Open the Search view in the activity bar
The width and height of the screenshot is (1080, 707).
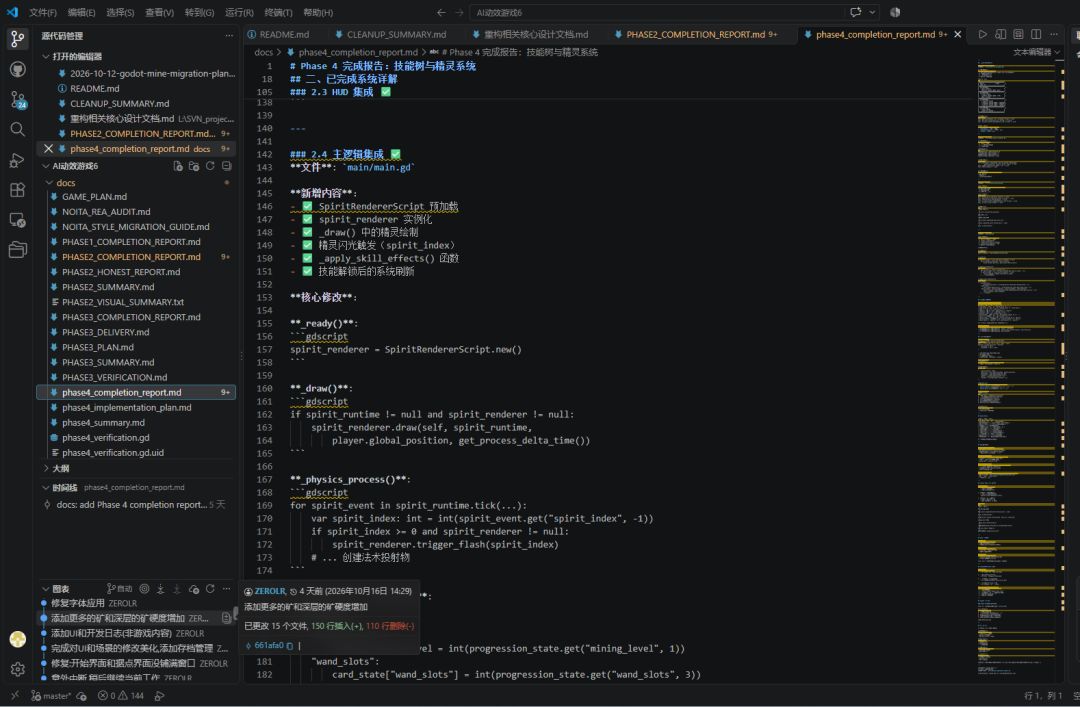point(18,130)
